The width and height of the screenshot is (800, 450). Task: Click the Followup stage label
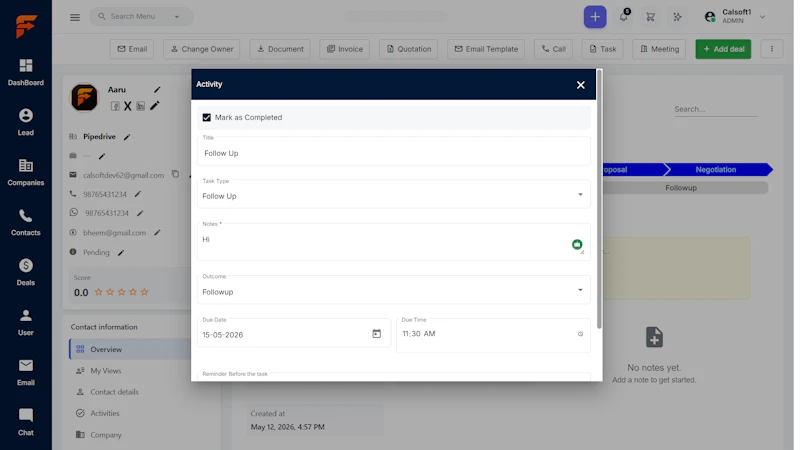pos(681,188)
